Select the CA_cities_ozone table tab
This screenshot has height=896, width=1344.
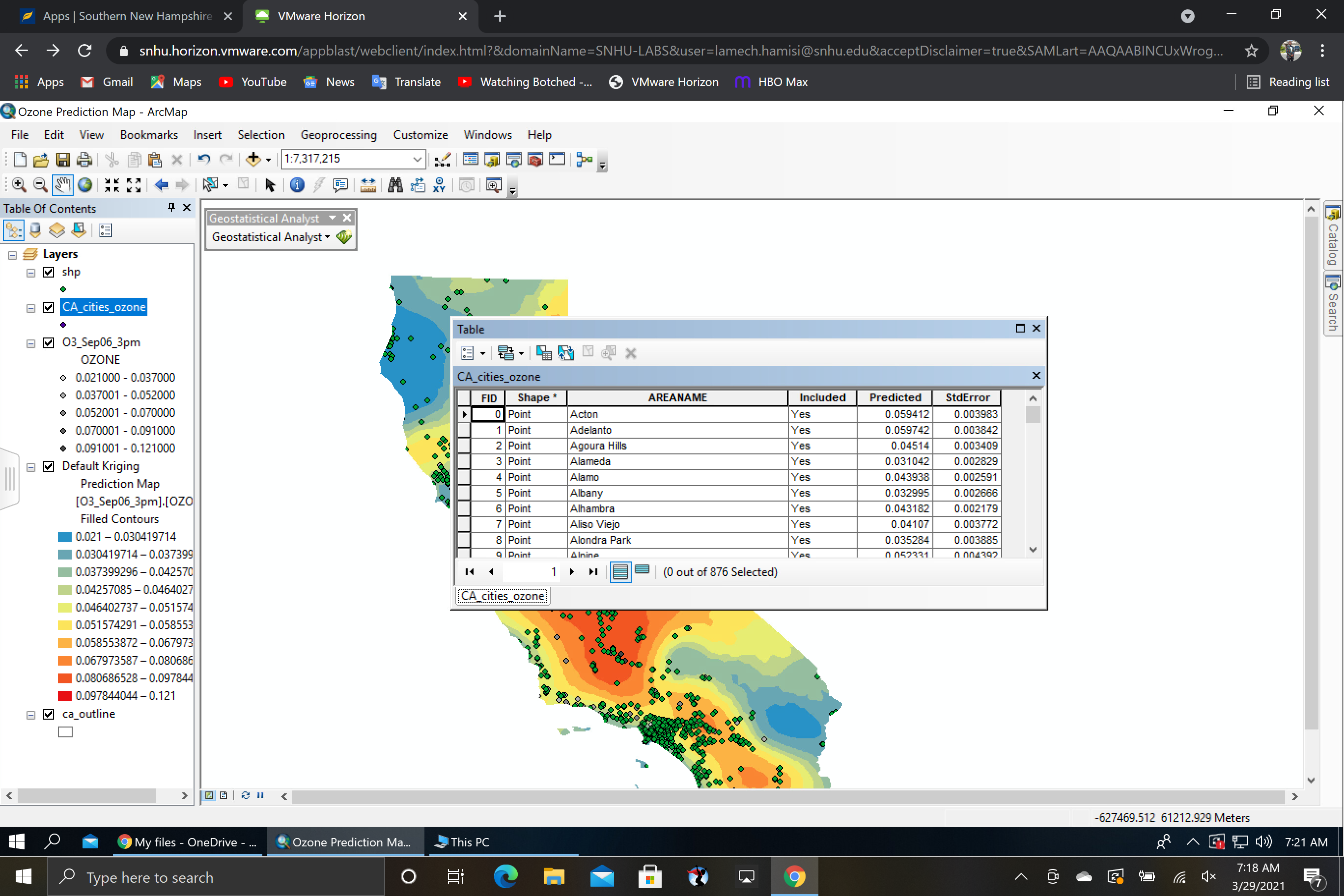(x=503, y=596)
